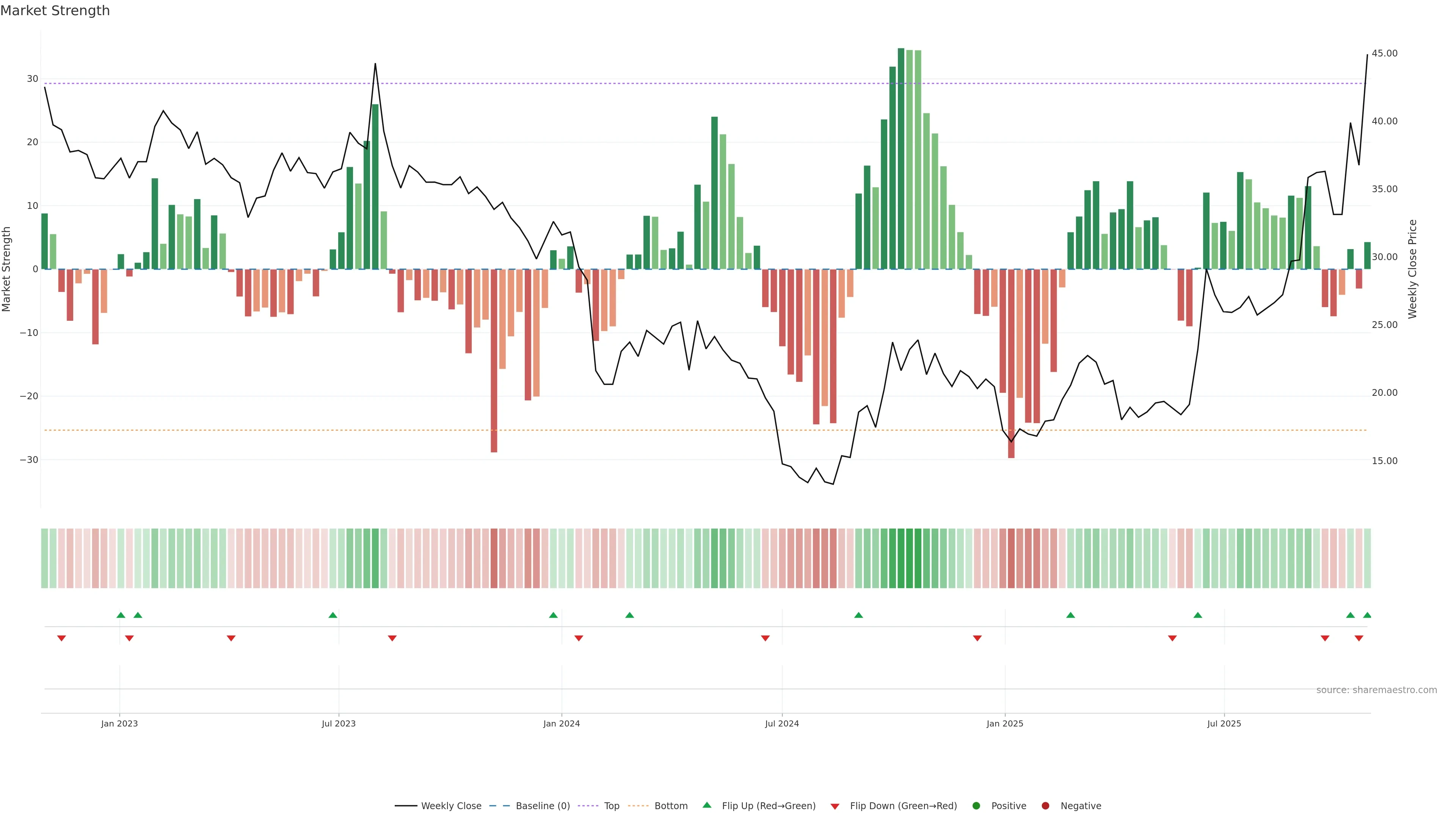Click the last red flip-down marker

(x=1359, y=638)
